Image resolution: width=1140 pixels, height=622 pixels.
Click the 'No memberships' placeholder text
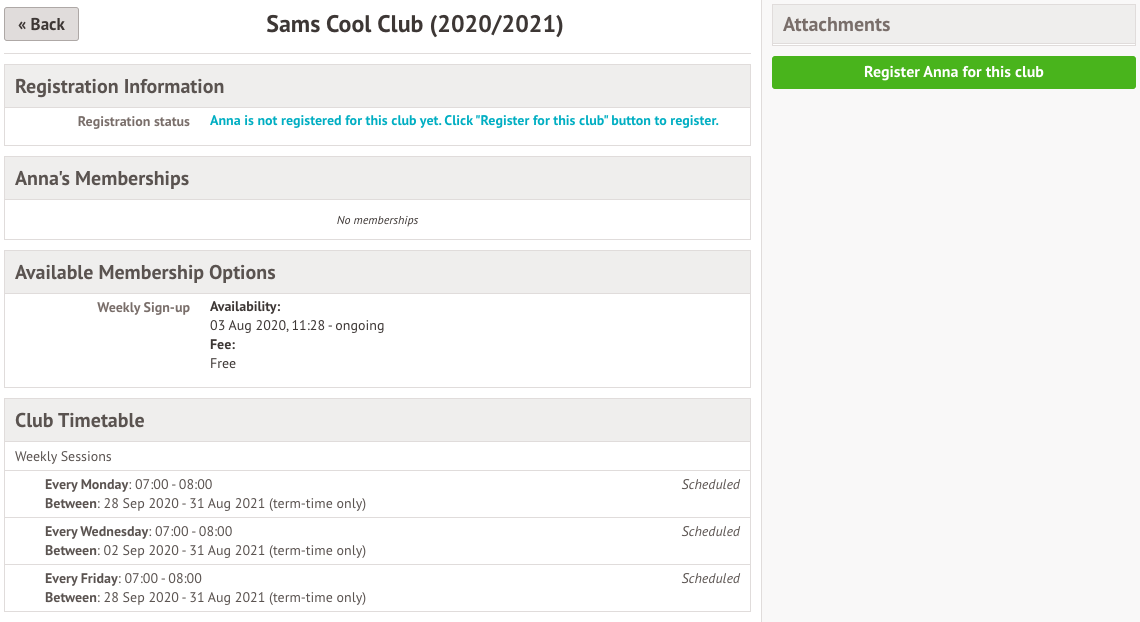[x=377, y=220]
